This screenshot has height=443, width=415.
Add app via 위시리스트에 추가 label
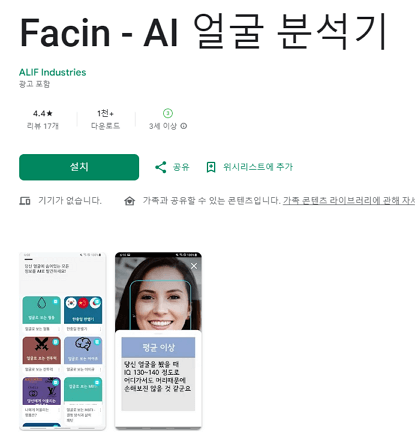tap(258, 167)
